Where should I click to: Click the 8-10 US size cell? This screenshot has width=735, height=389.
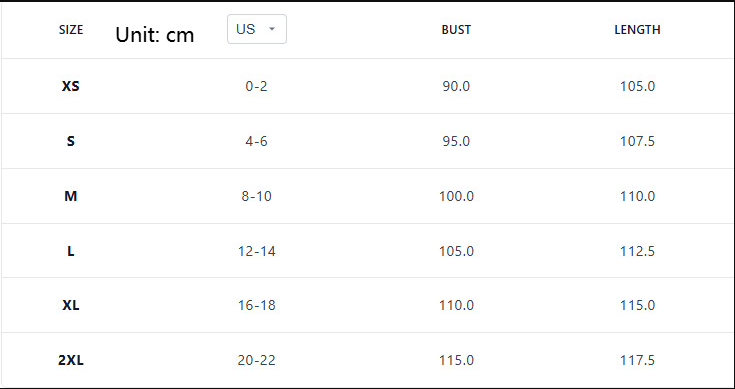pyautogui.click(x=256, y=196)
